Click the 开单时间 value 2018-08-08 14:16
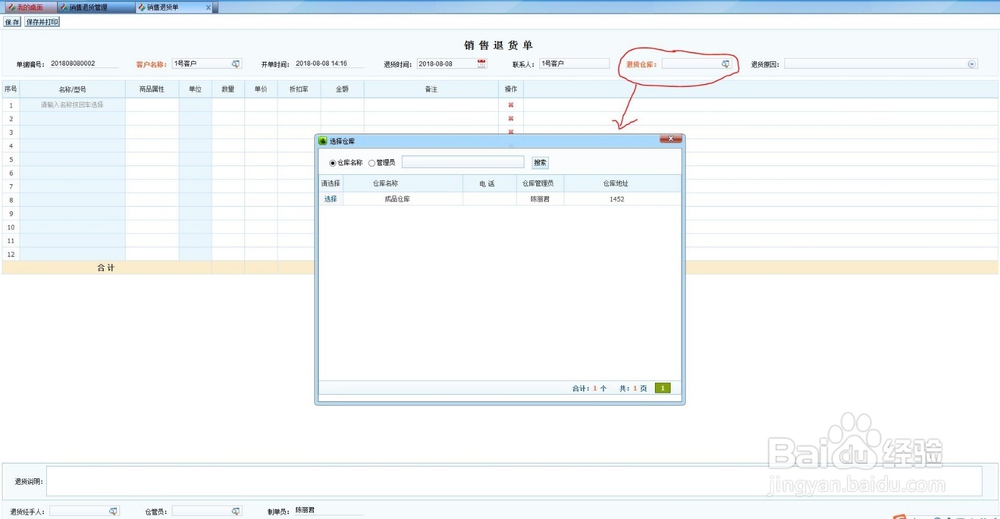This screenshot has width=1000, height=519. pyautogui.click(x=321, y=64)
